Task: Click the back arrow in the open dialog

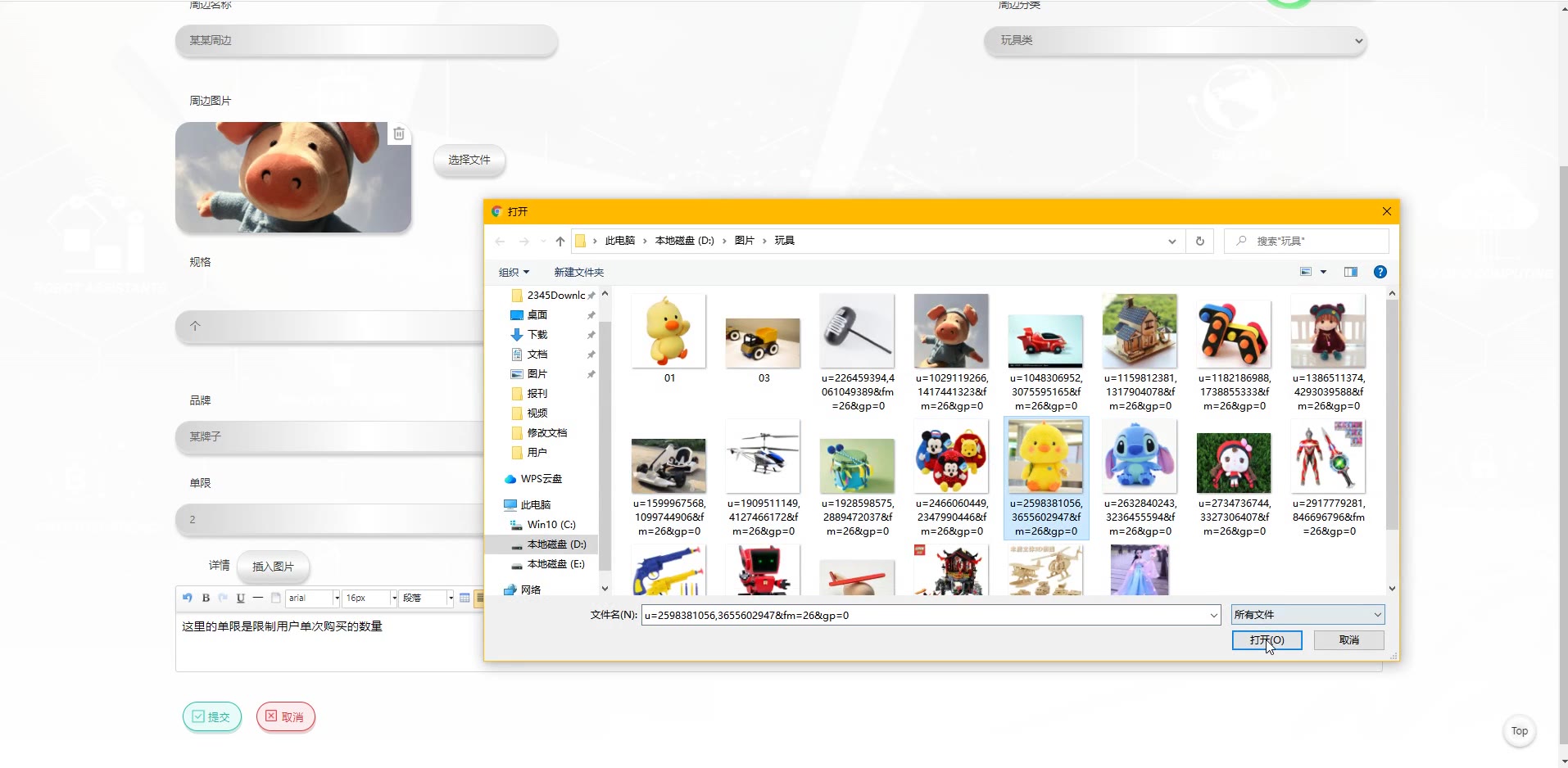Action: (x=501, y=241)
